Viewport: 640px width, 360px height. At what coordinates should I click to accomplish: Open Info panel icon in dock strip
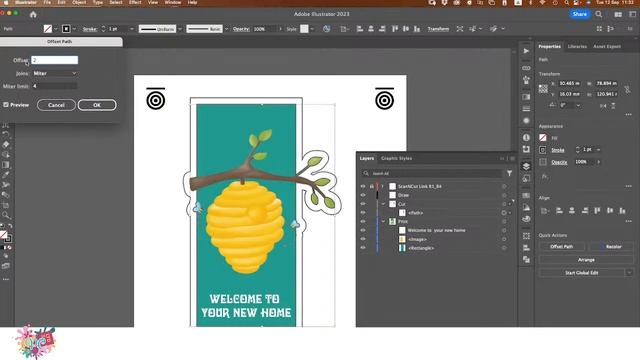[526, 138]
